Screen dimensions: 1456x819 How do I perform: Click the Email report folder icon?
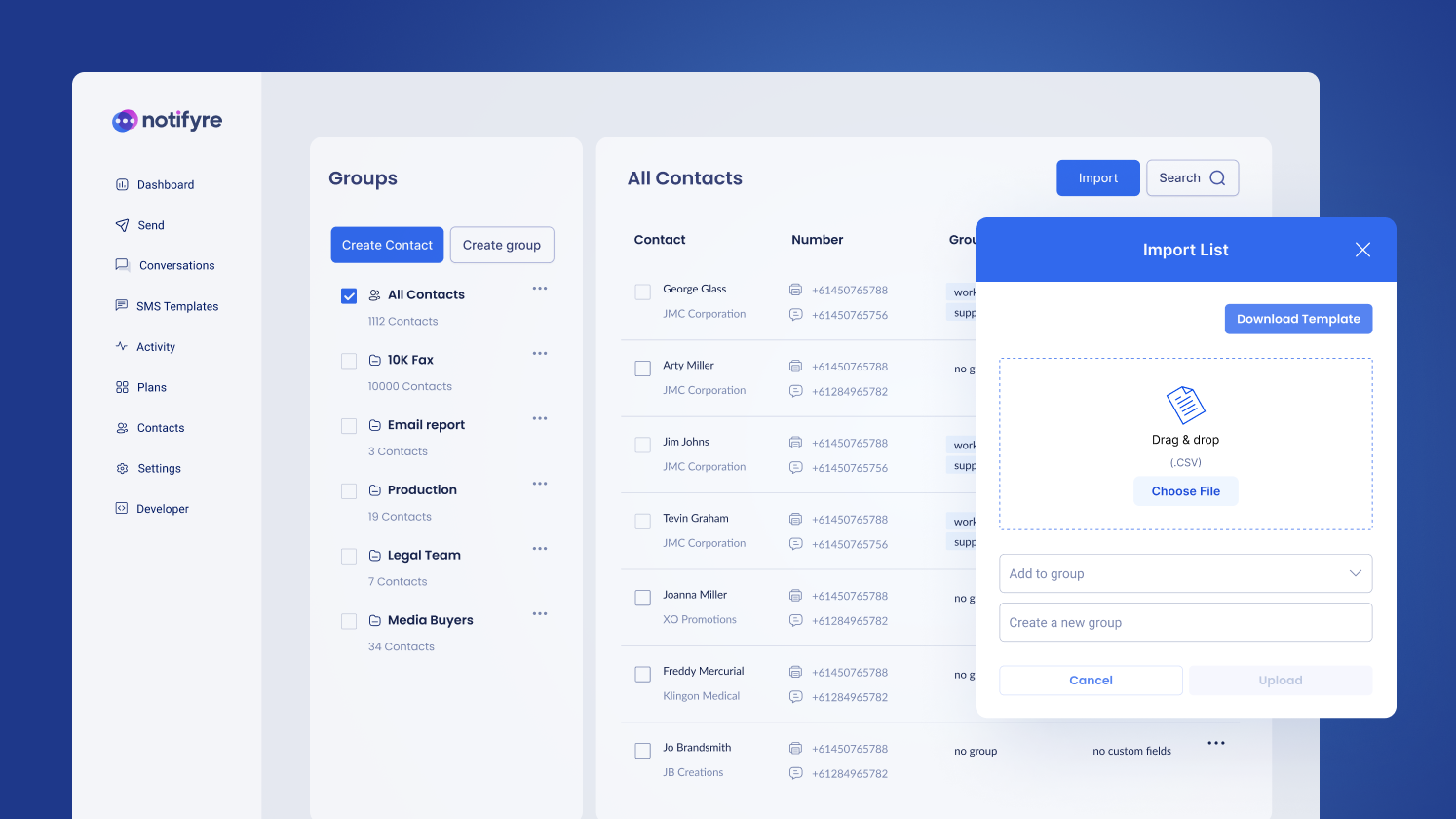375,425
